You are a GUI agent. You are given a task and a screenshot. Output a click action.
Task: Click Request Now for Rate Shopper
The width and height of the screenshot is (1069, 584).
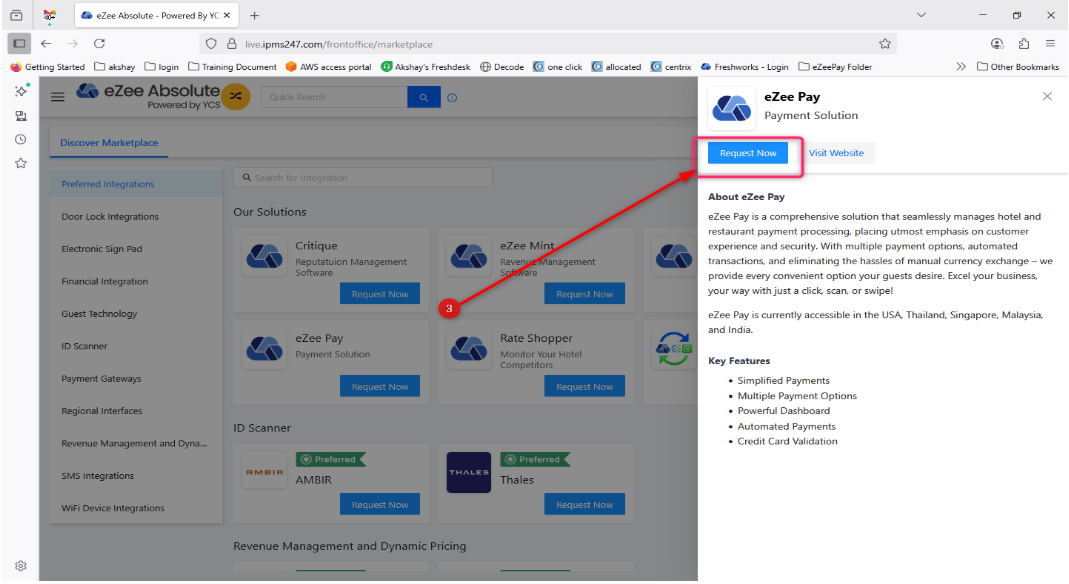pyautogui.click(x=584, y=386)
